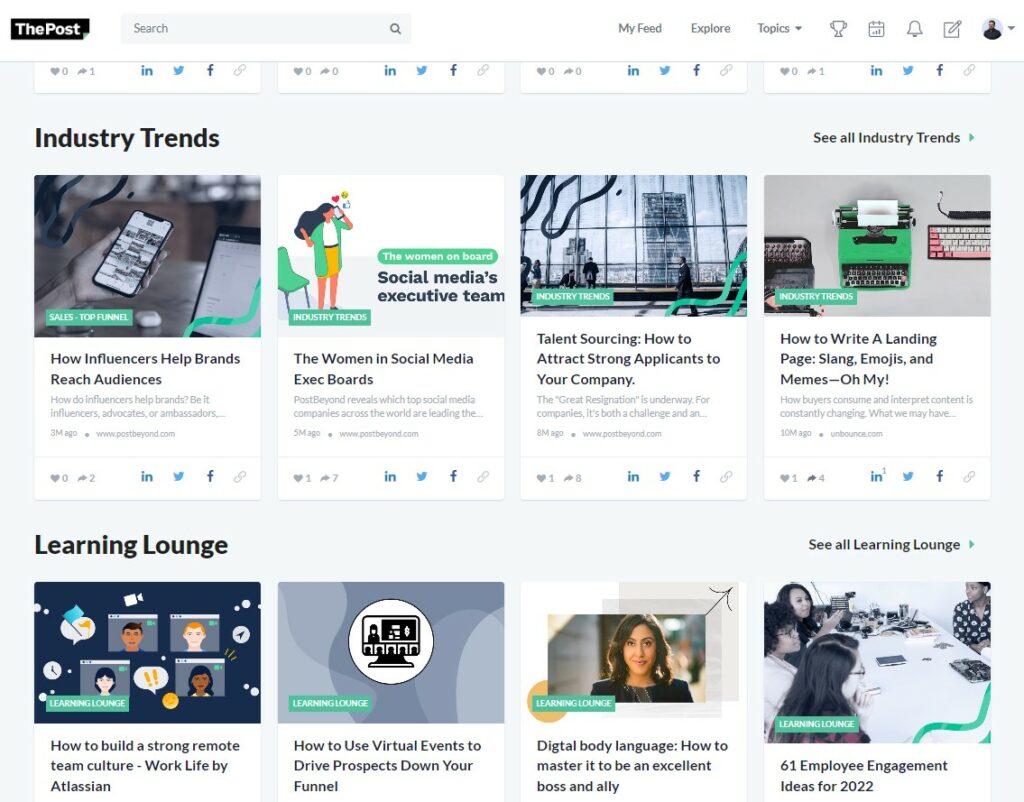Go to My Feed
The height and width of the screenshot is (802, 1024).
pyautogui.click(x=640, y=28)
